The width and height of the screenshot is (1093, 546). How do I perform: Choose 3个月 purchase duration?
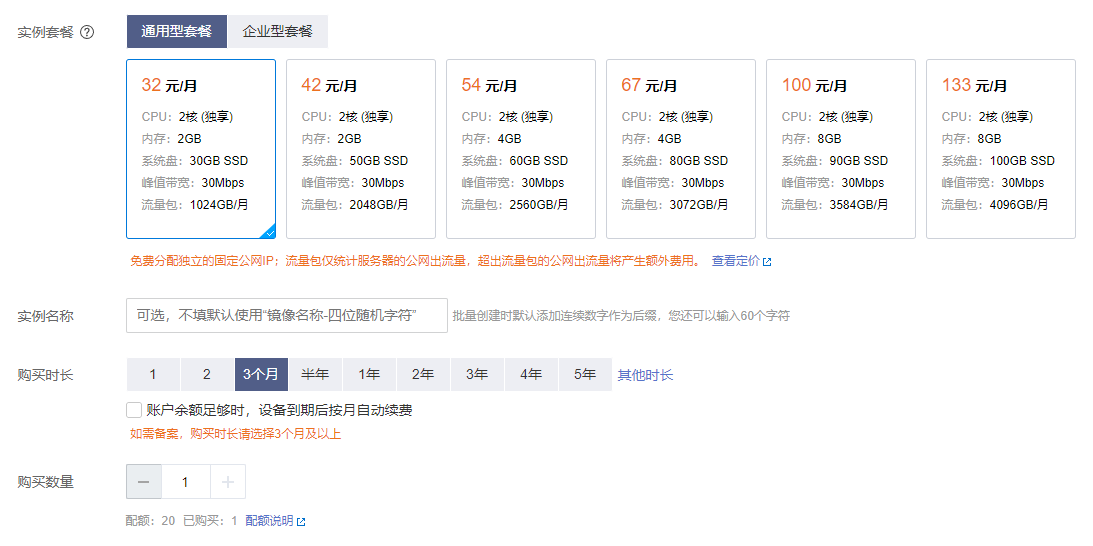tap(261, 374)
